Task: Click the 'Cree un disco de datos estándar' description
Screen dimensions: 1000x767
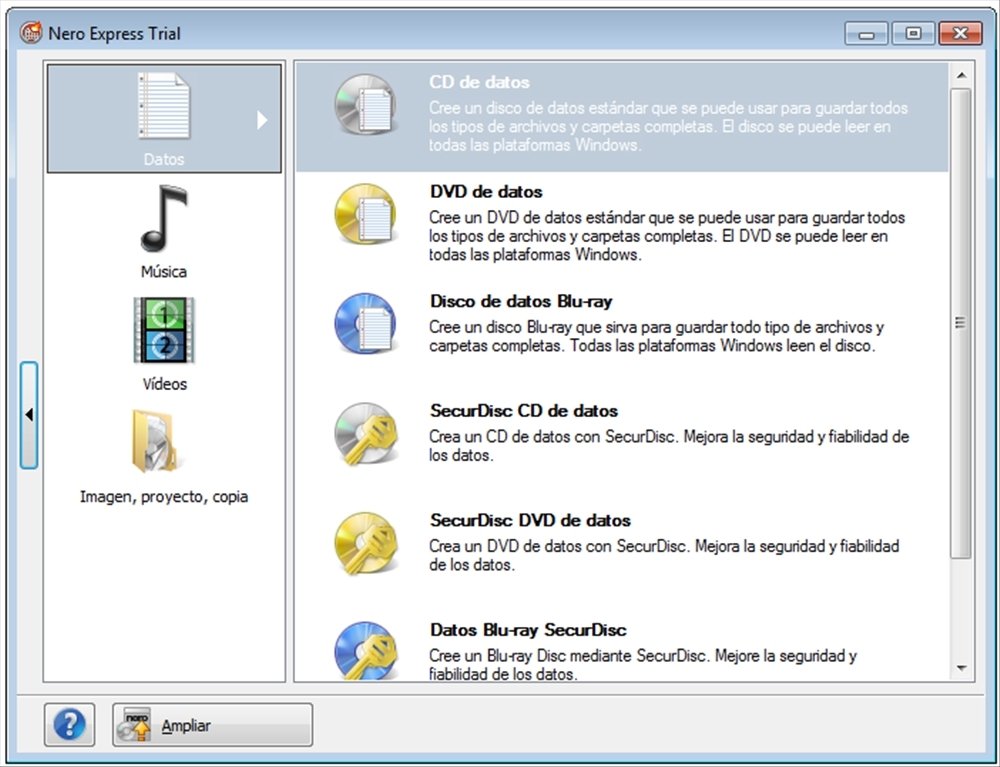Action: pos(668,126)
